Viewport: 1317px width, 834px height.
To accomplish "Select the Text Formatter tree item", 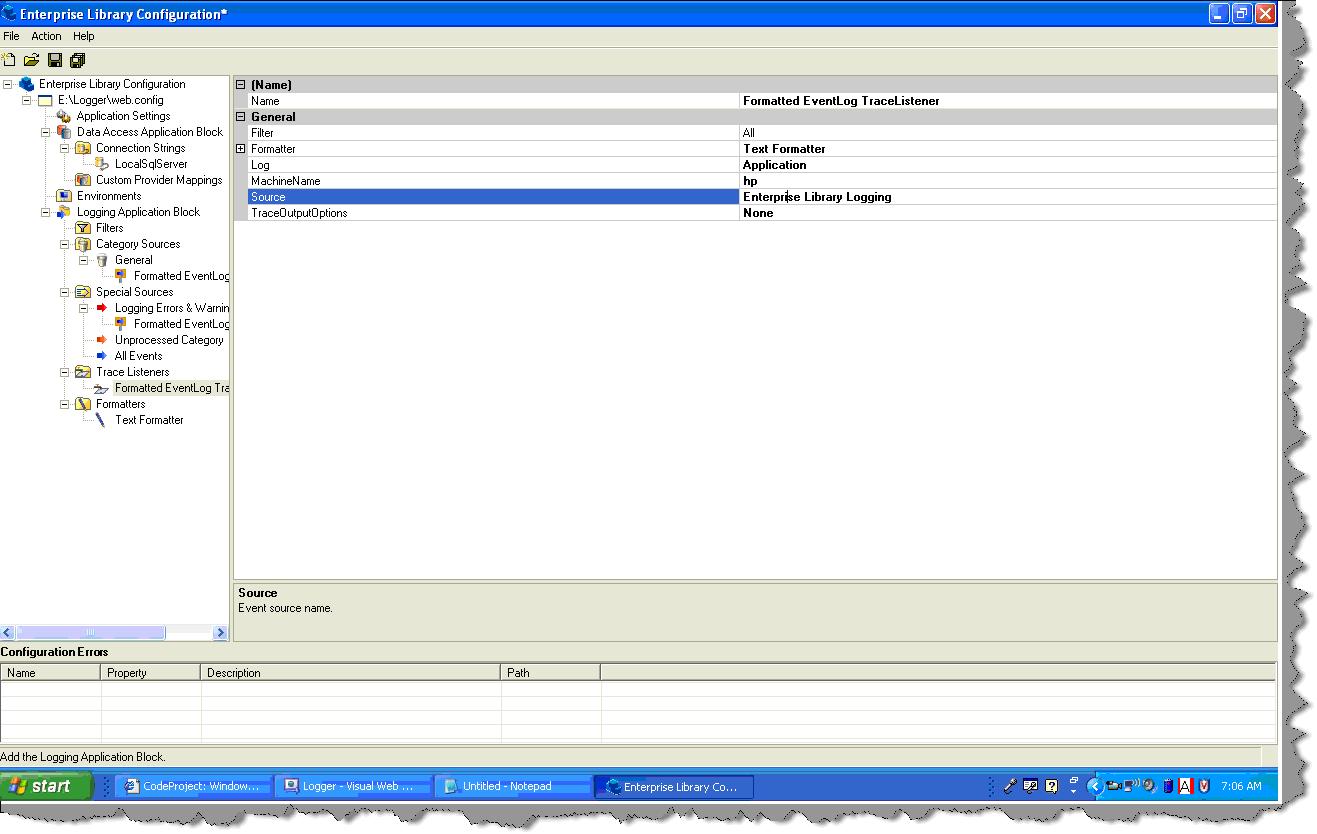I will pos(149,420).
